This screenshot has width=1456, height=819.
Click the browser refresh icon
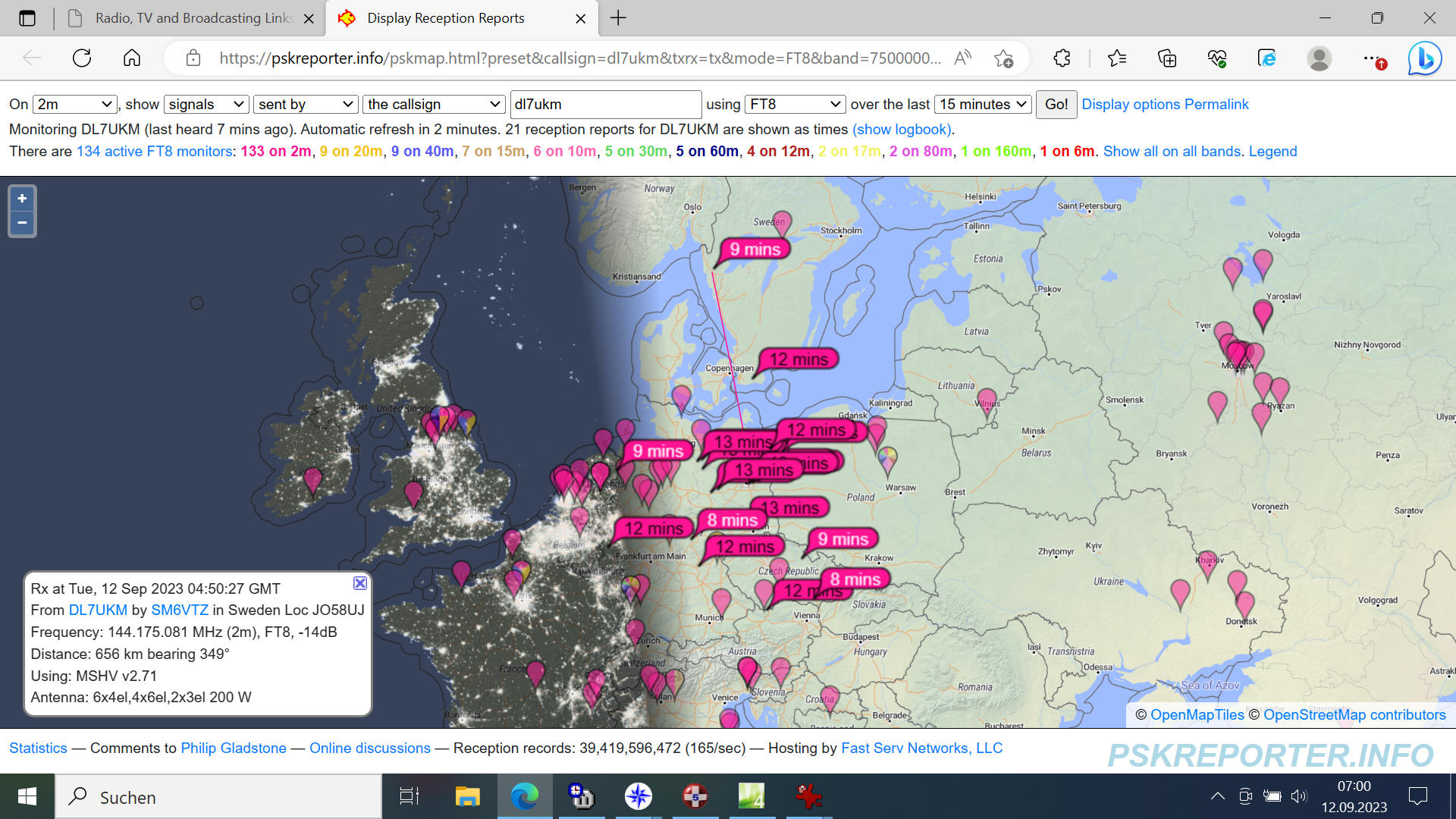coord(82,58)
